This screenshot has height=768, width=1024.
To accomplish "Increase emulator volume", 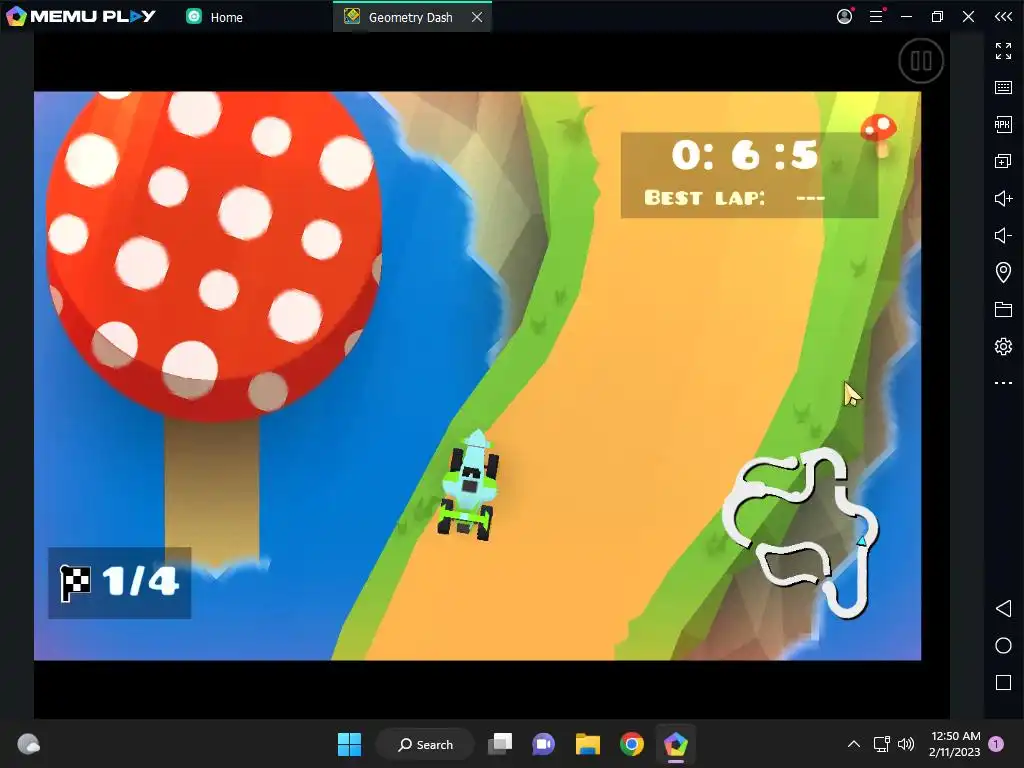I will [x=1003, y=198].
